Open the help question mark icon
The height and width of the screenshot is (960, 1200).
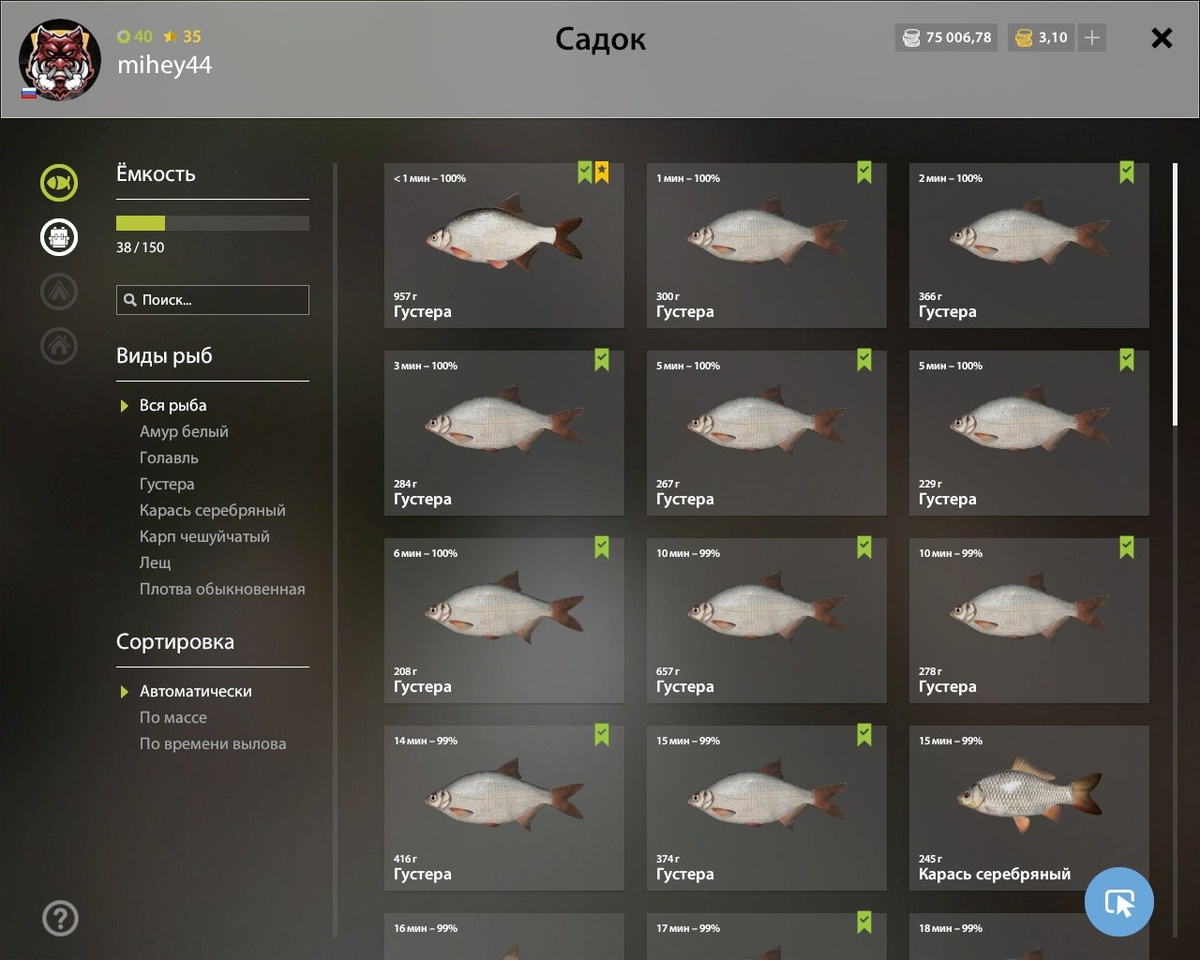click(x=60, y=918)
